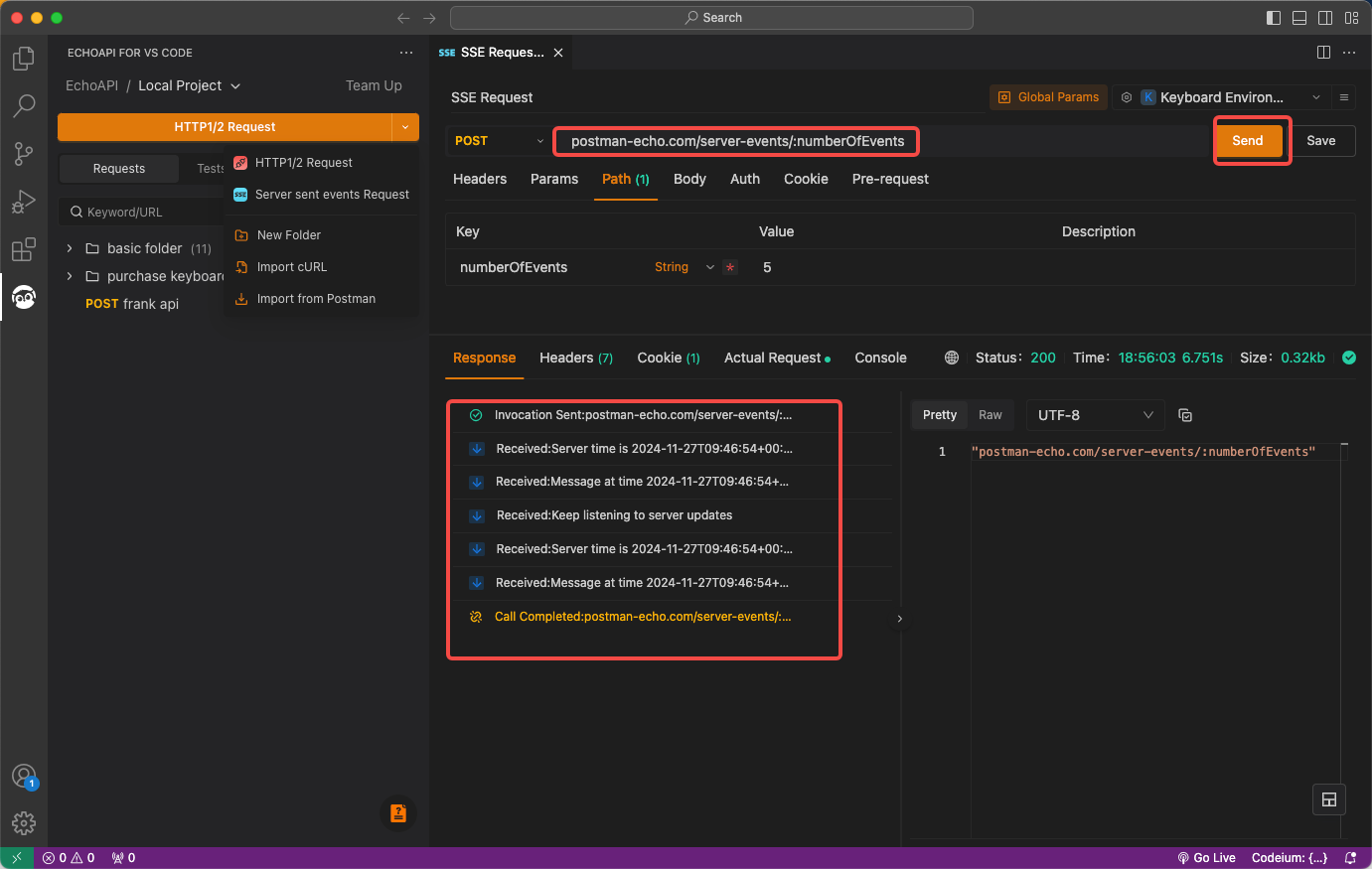Click the globe network icon near Status

coord(952,358)
